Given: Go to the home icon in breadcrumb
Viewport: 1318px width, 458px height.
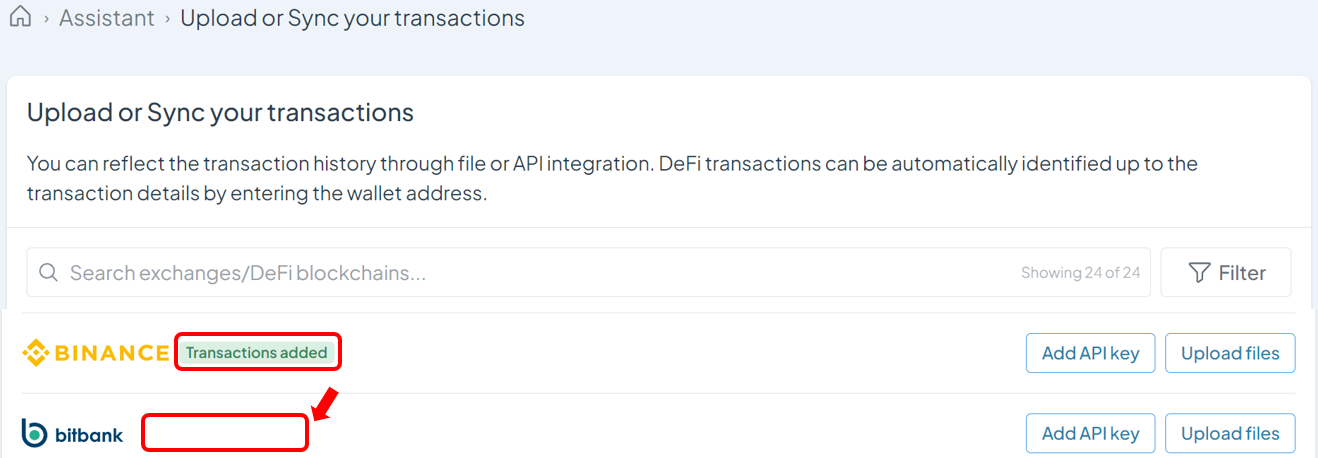Looking at the screenshot, I should 19,18.
